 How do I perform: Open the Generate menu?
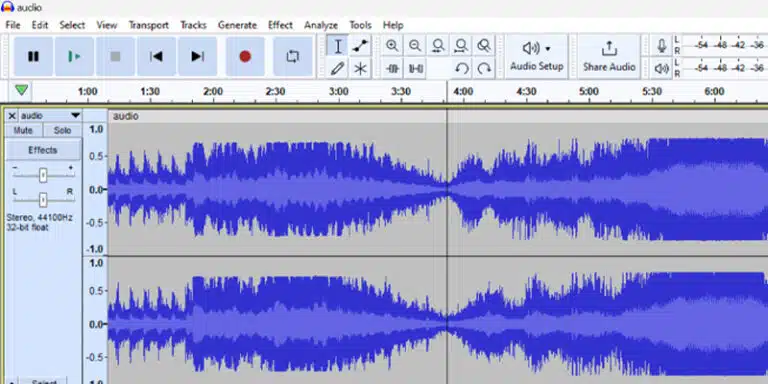pyautogui.click(x=237, y=25)
